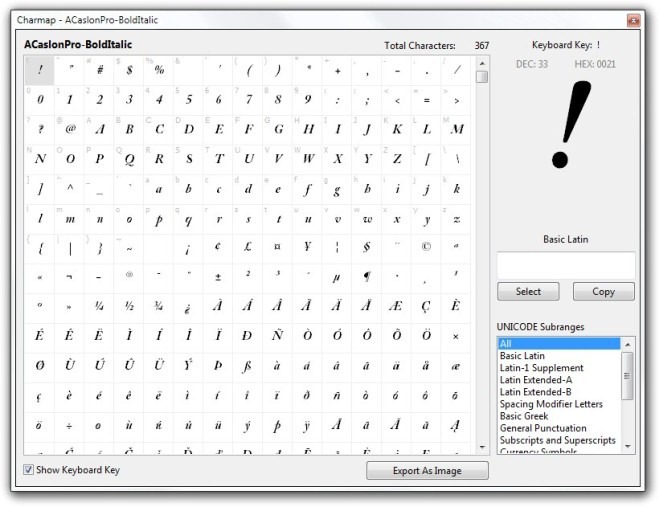Choose the lowercase æ ligature cell
660x507 pixels.
tap(456, 368)
